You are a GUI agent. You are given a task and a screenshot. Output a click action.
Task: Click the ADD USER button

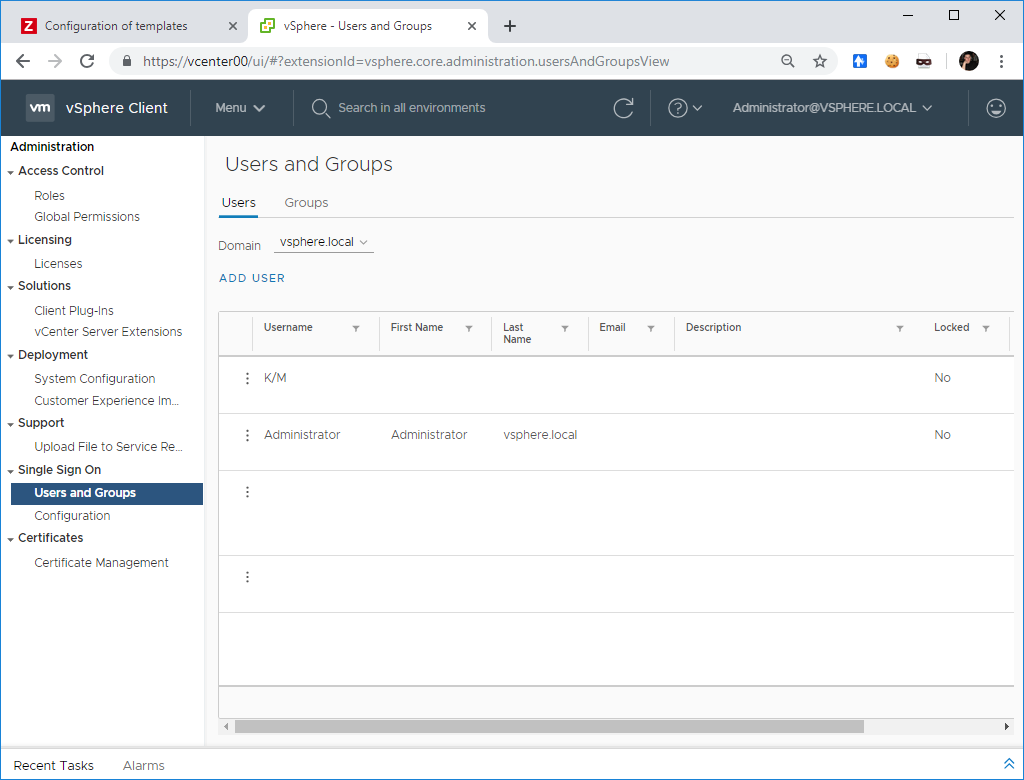[x=252, y=278]
